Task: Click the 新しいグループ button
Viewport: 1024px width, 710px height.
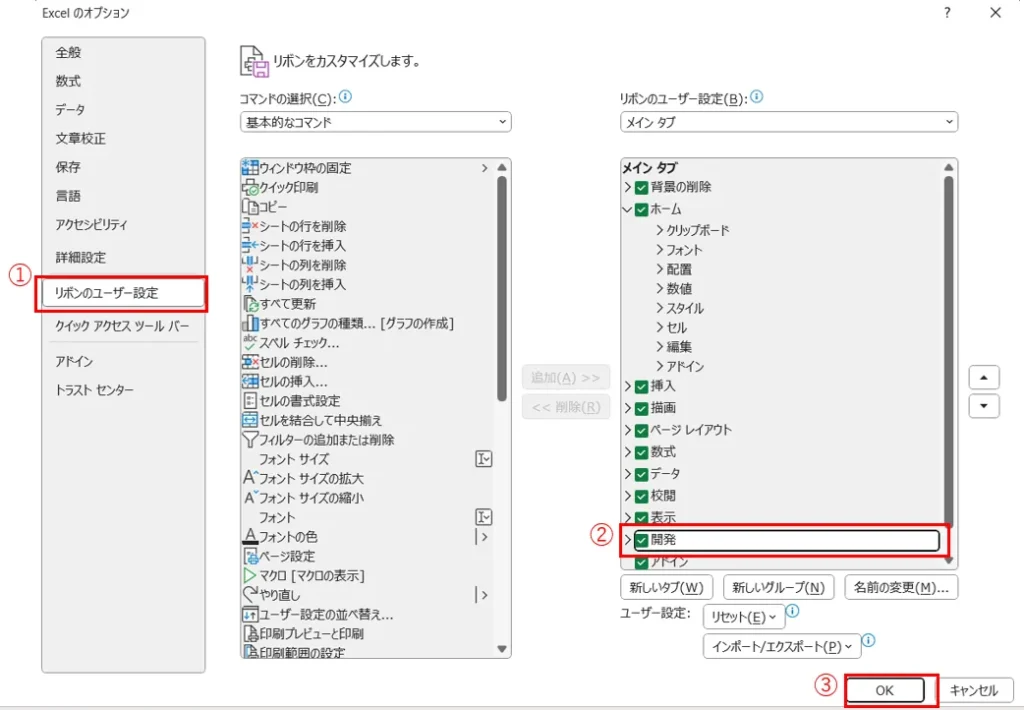Action: pos(778,587)
